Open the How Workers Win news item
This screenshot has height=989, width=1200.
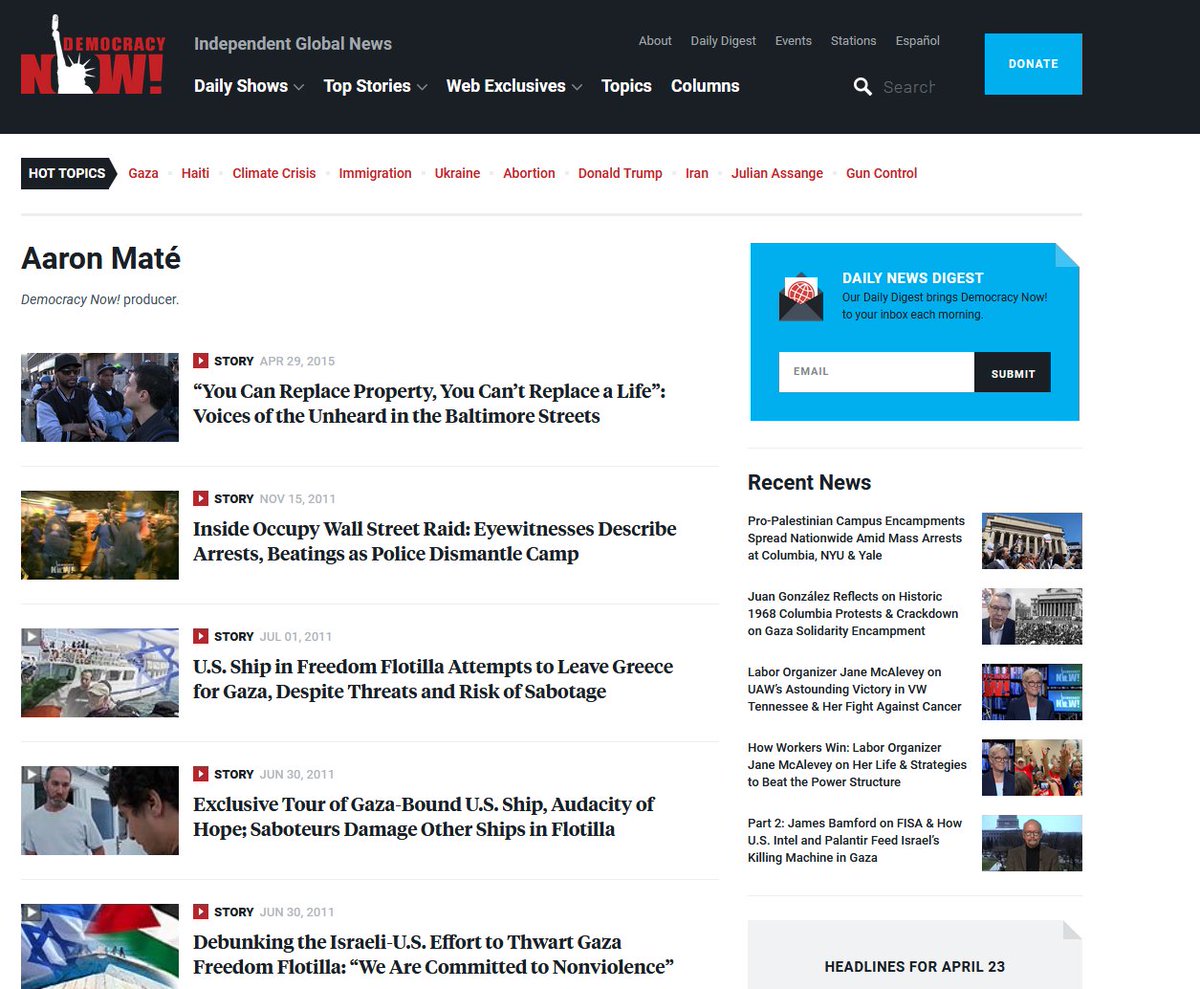857,764
